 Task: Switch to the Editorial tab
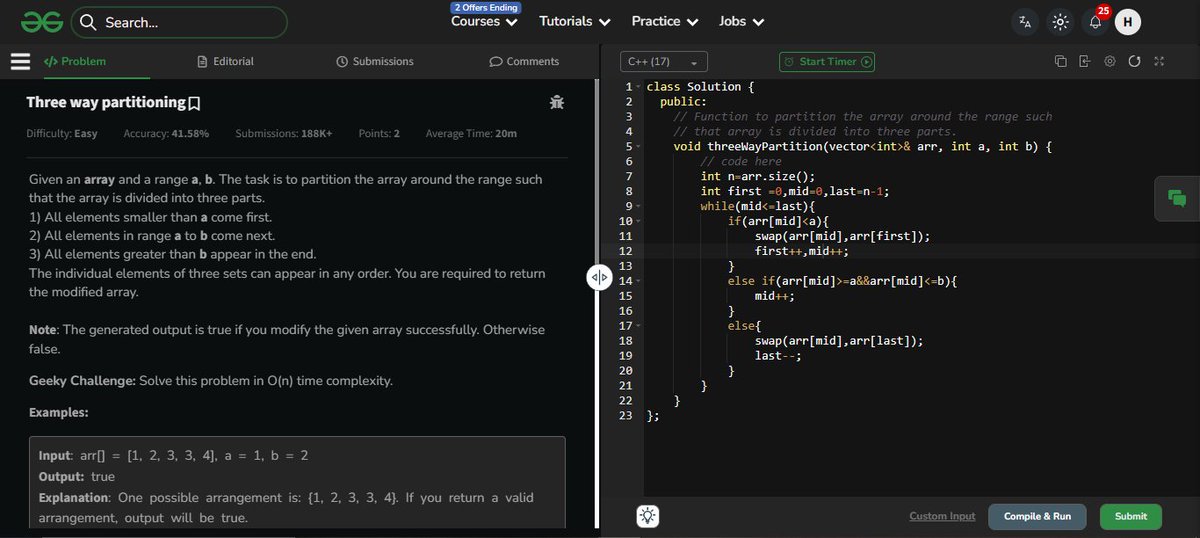[226, 61]
